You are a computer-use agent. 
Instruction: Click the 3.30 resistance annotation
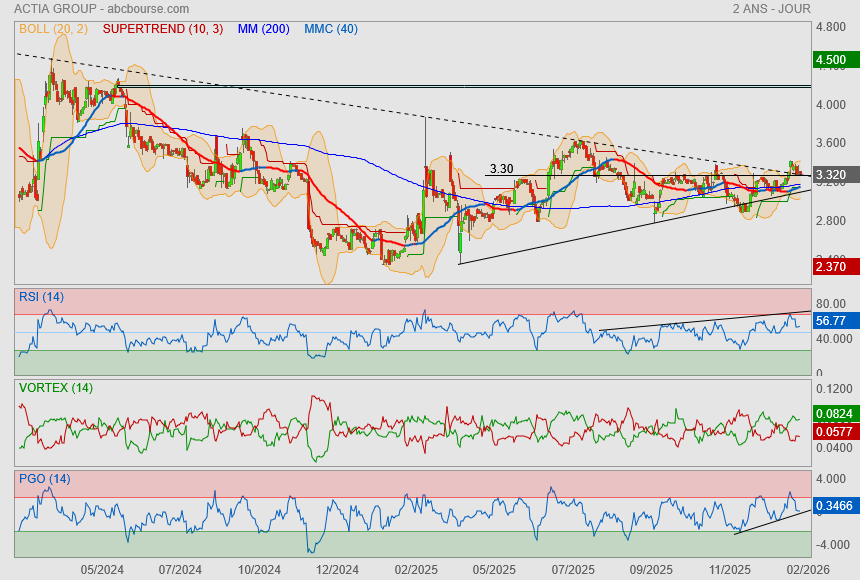tap(501, 169)
